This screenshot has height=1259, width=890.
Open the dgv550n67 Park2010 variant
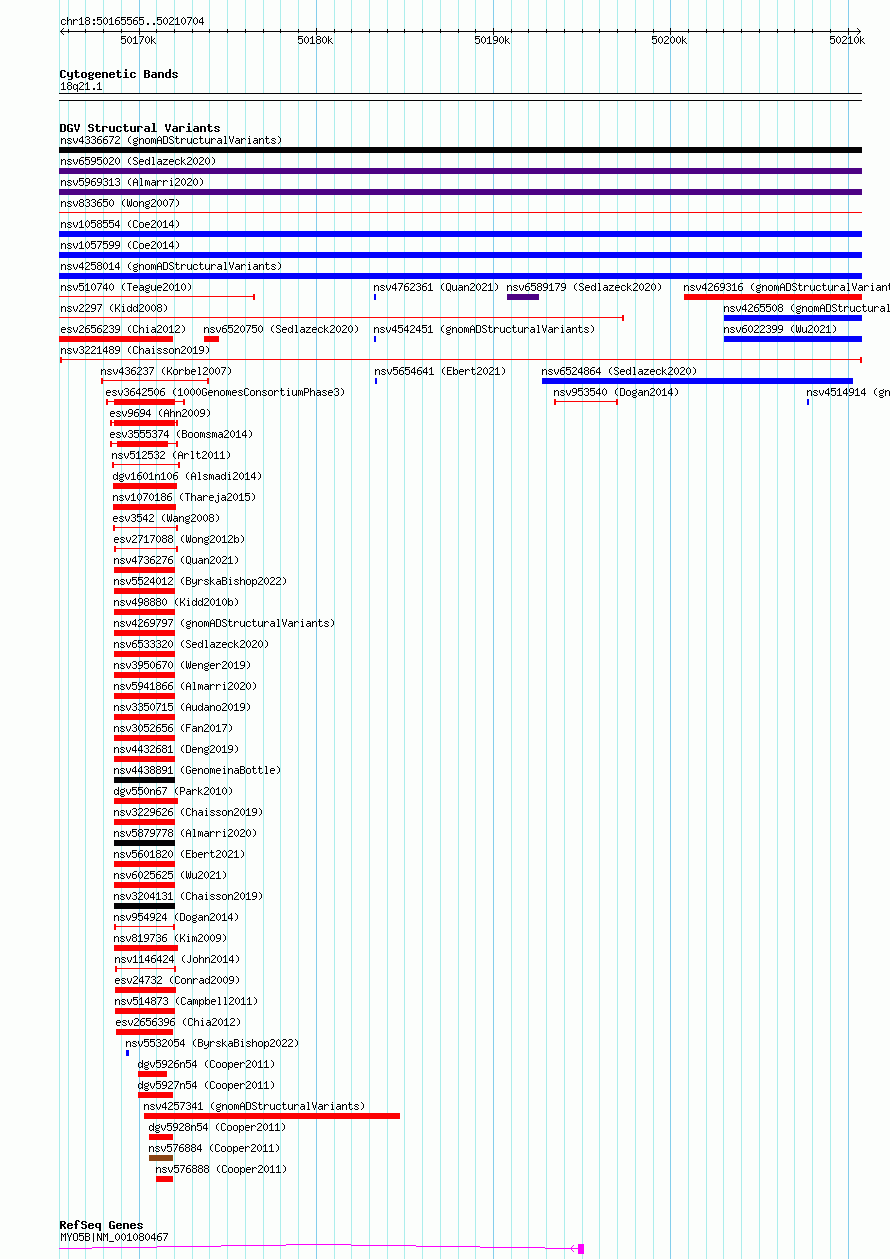[173, 791]
